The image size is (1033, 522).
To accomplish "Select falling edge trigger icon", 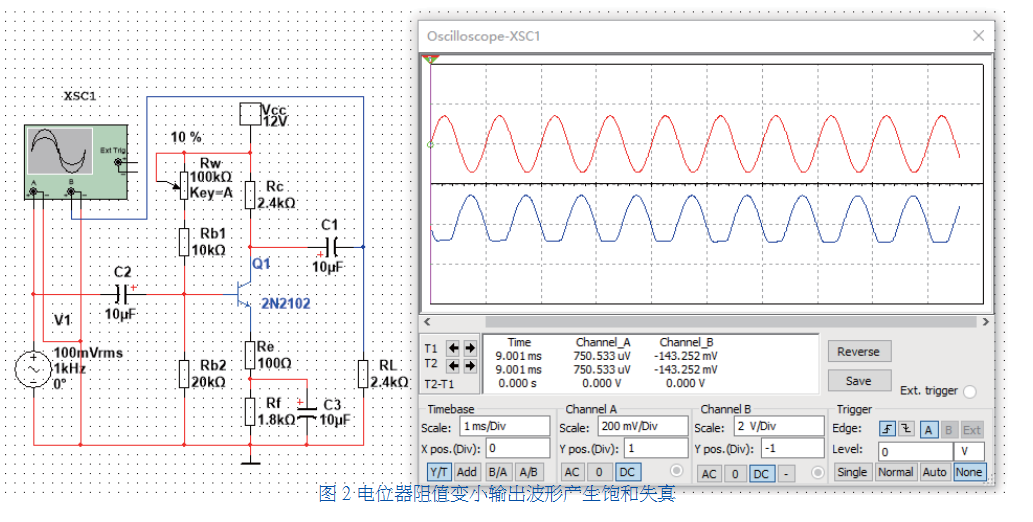I will 905,428.
